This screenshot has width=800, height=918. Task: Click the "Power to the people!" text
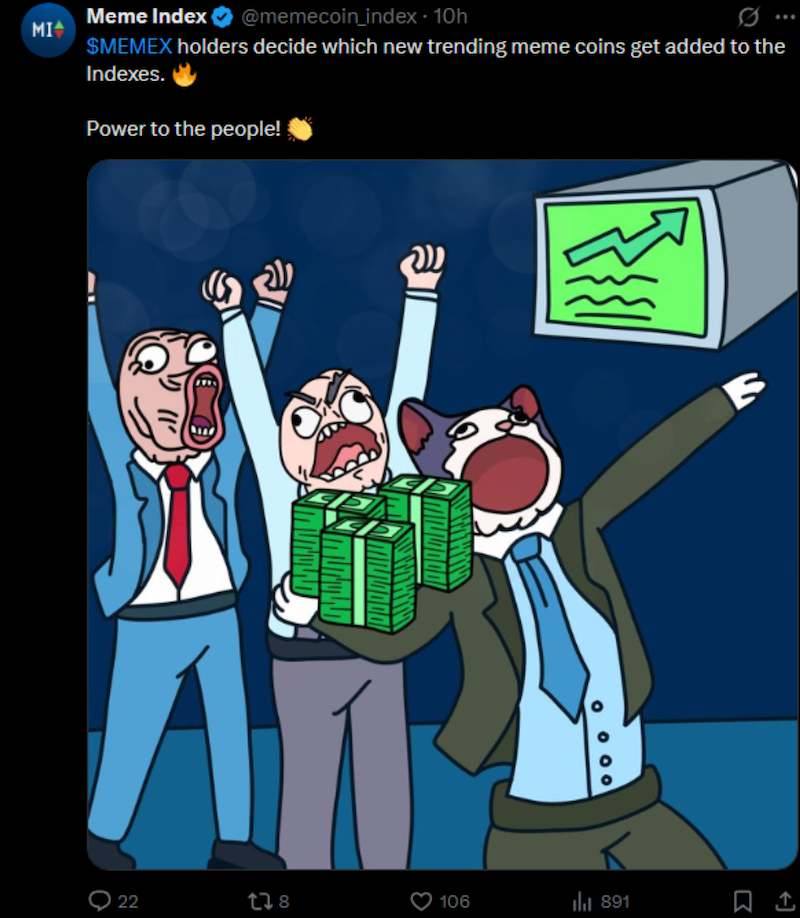183,128
